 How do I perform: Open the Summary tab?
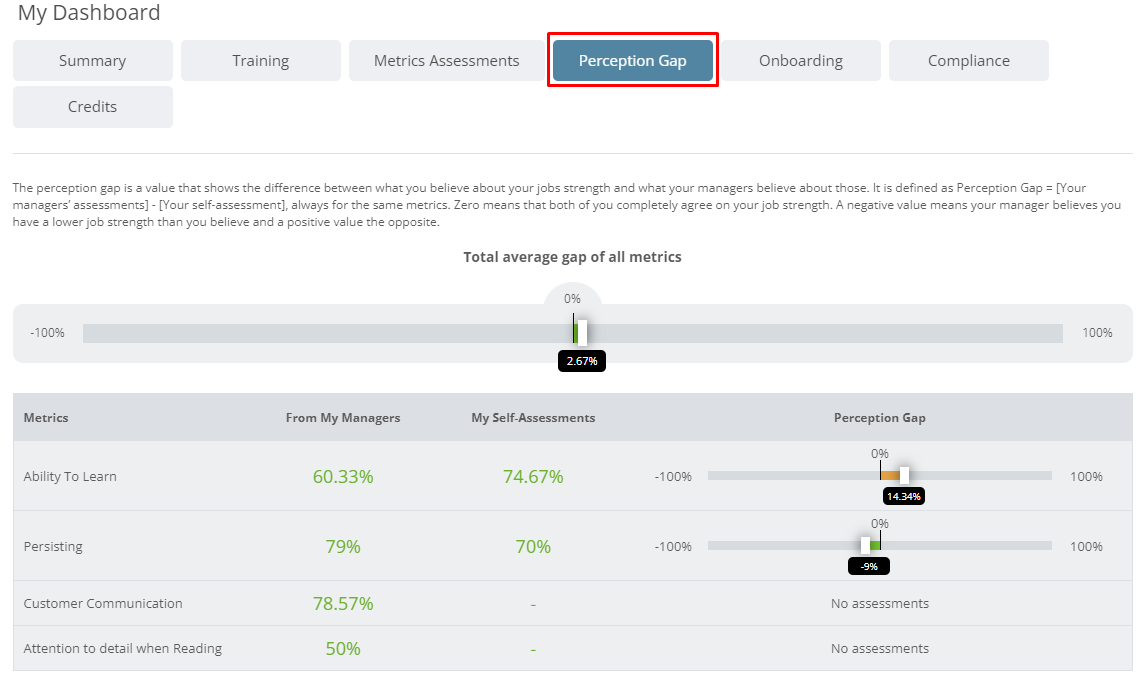93,61
